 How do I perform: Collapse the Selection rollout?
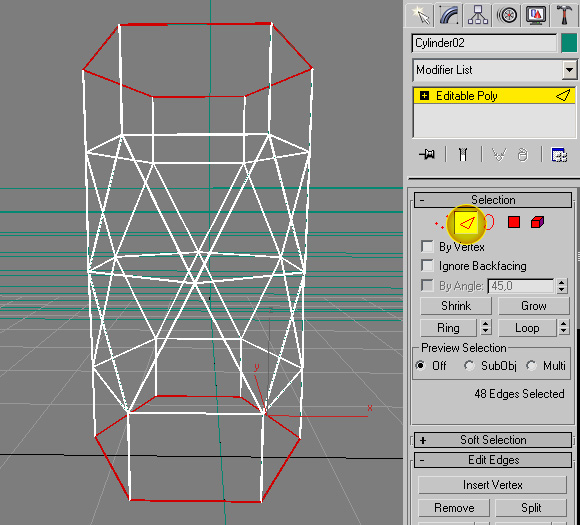pyautogui.click(x=493, y=200)
